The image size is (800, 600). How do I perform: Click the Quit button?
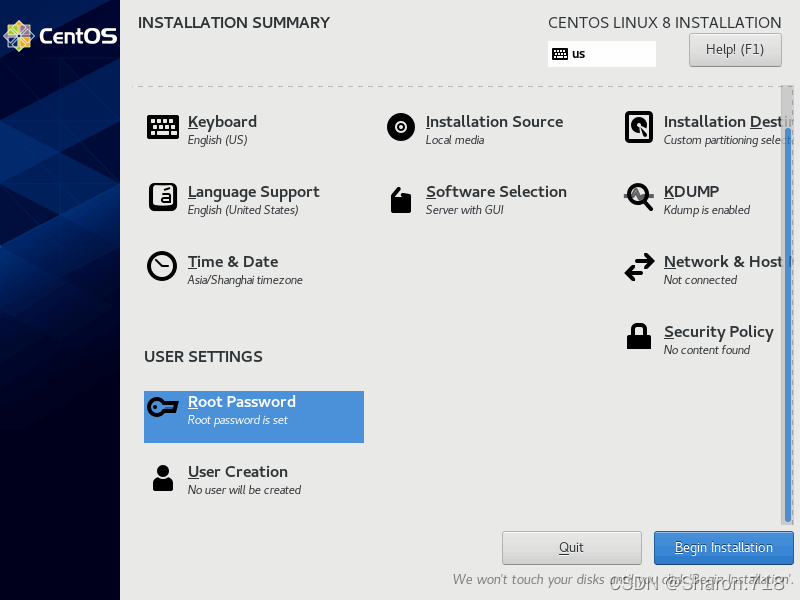pos(571,548)
